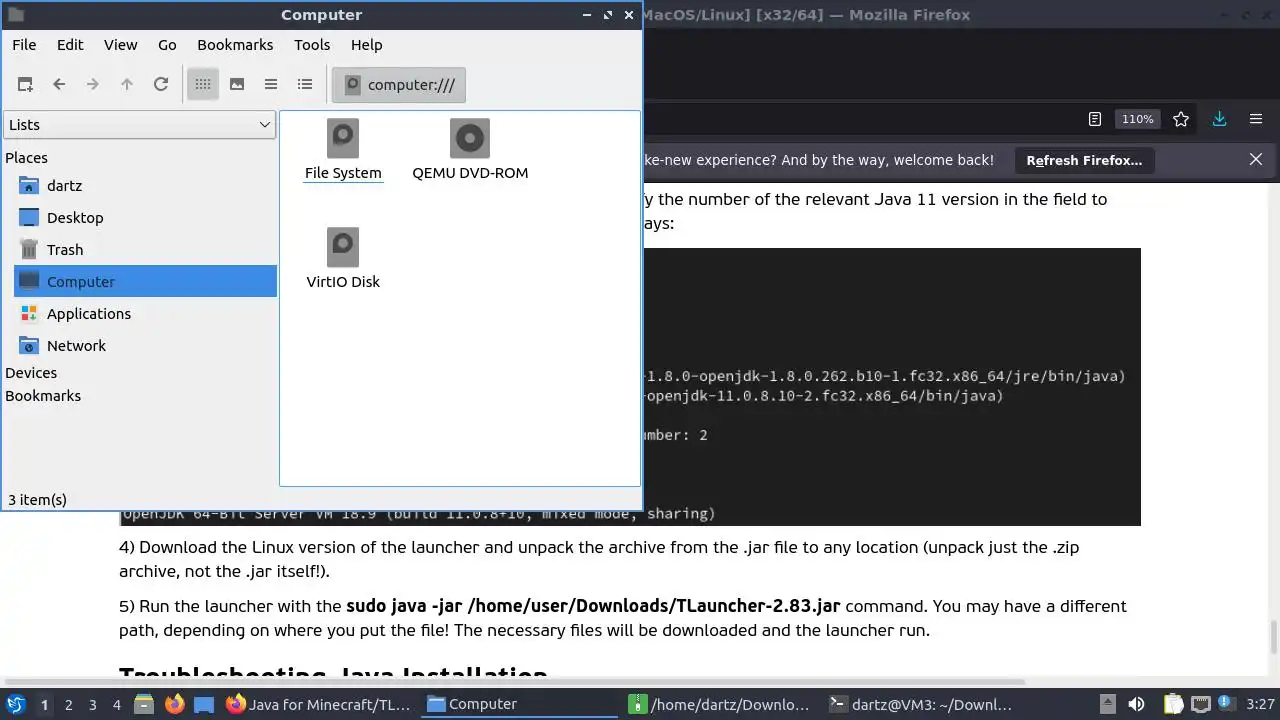
Task: Dismiss the Firefox notification bar
Action: [1256, 159]
